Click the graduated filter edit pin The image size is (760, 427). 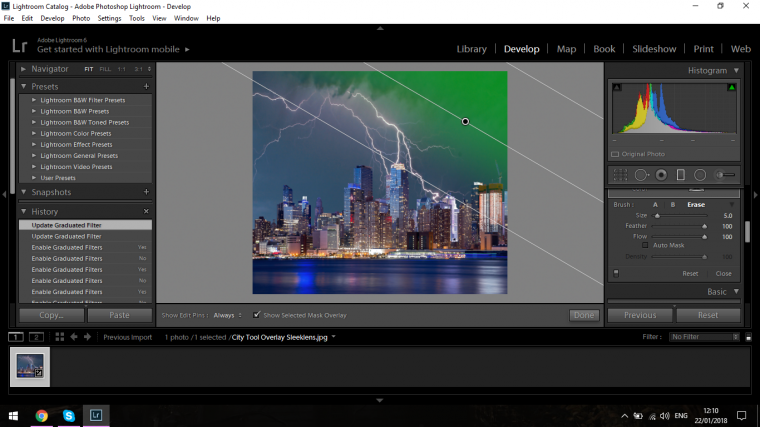(x=465, y=122)
